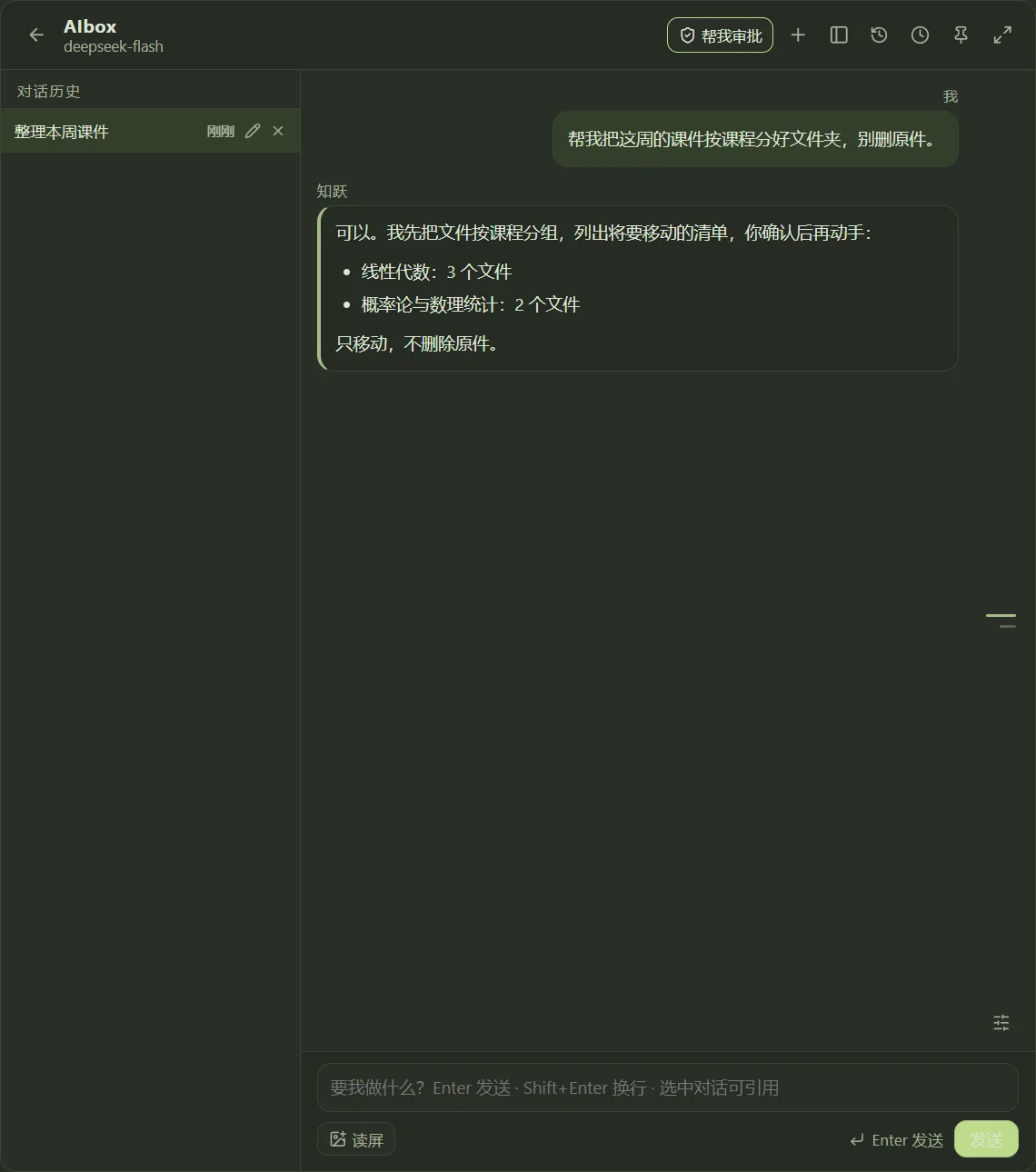
Task: Click the 只移动，不删除原件 line
Action: click(417, 343)
